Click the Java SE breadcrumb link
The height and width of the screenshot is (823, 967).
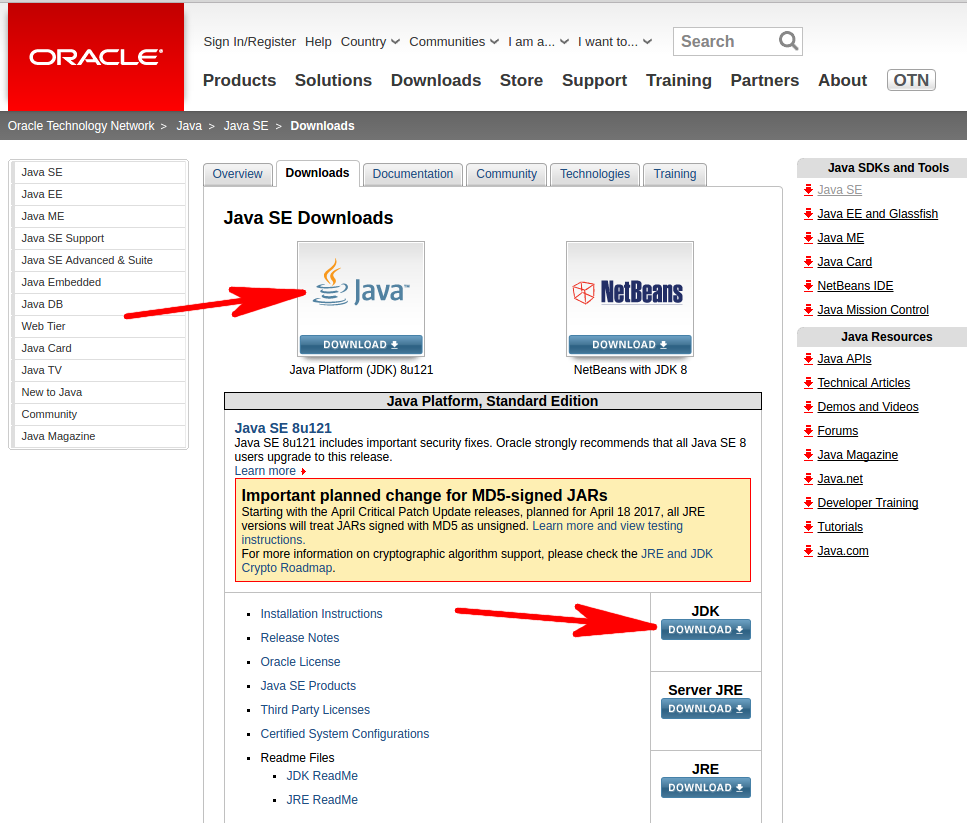click(x=245, y=126)
